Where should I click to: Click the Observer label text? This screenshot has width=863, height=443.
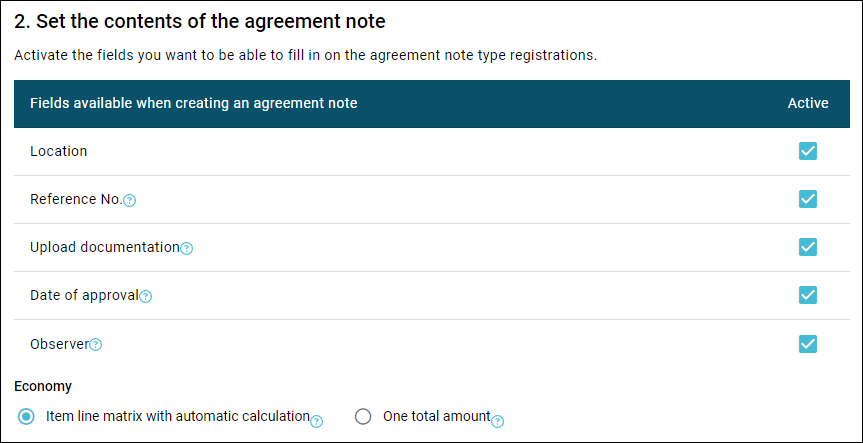click(59, 344)
